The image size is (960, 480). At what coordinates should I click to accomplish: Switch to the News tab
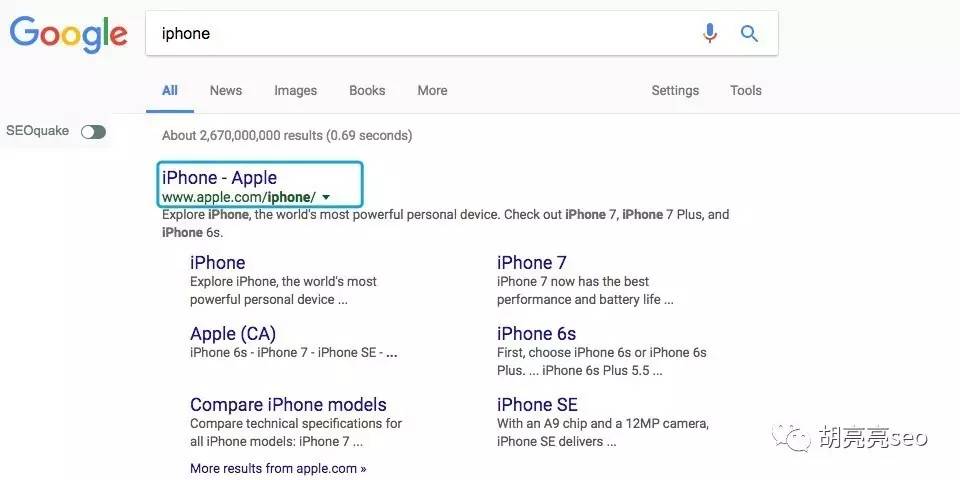226,91
